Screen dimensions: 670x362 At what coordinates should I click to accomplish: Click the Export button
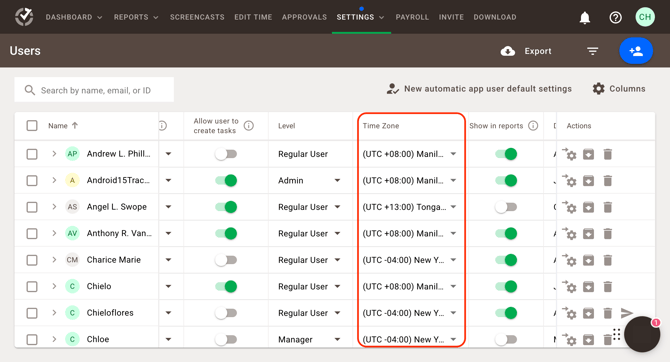(x=526, y=51)
